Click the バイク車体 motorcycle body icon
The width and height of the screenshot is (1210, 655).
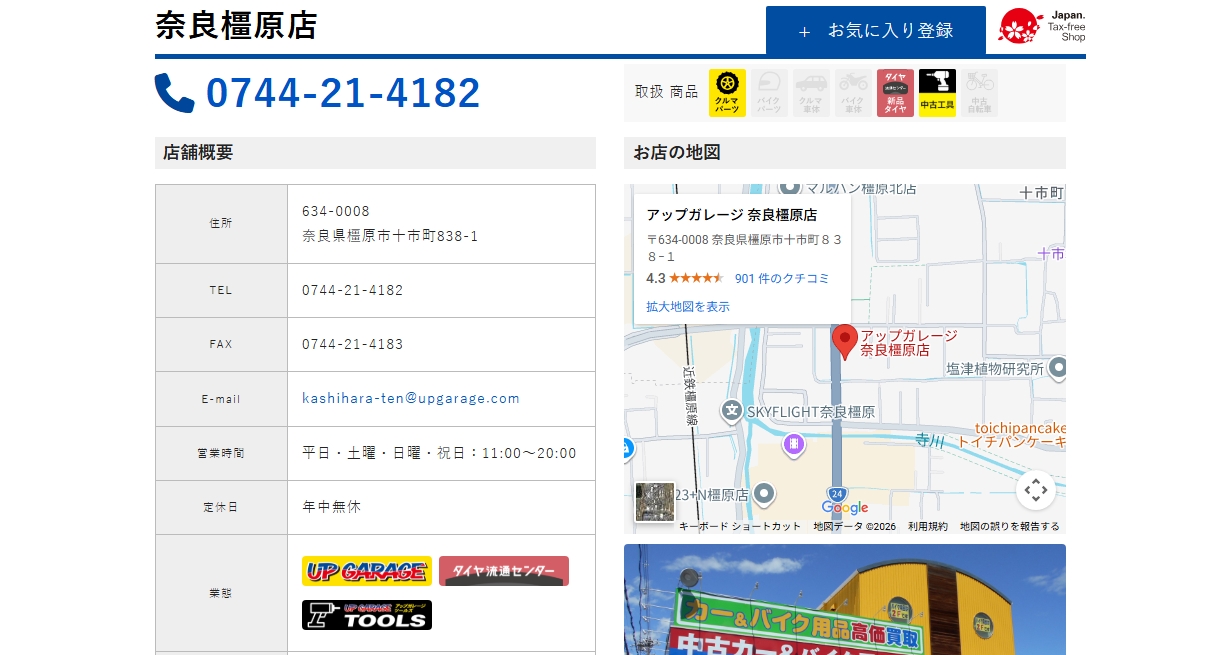pyautogui.click(x=852, y=92)
